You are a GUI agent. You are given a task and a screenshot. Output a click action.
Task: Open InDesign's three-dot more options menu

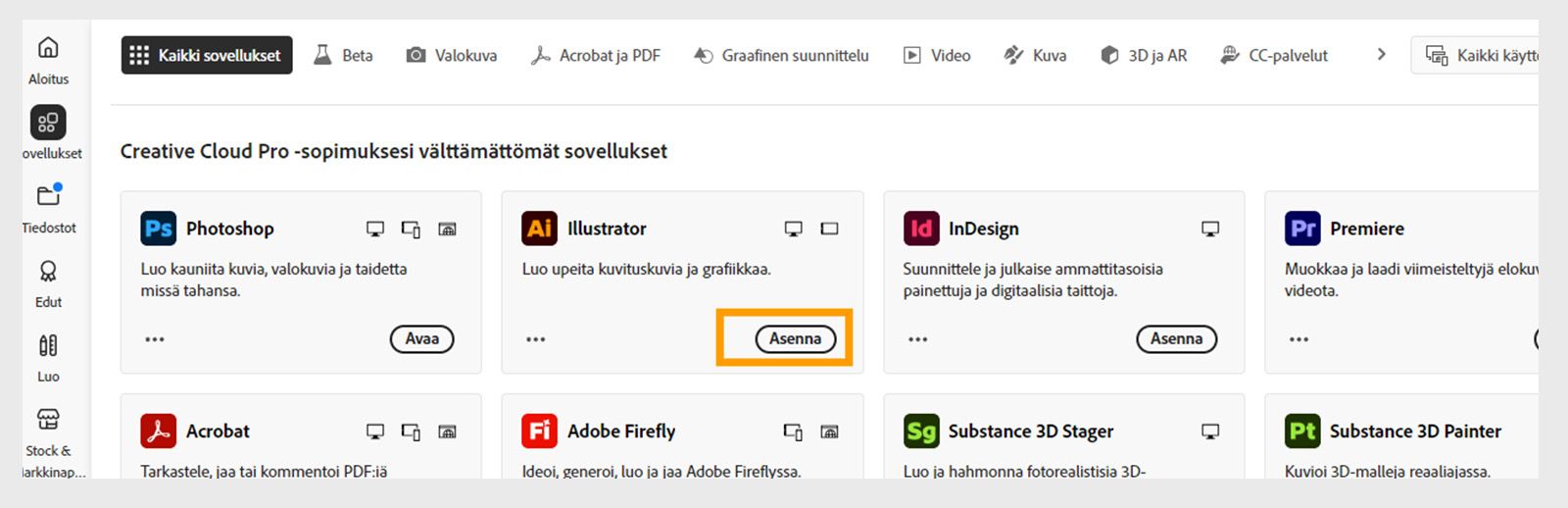[917, 339]
